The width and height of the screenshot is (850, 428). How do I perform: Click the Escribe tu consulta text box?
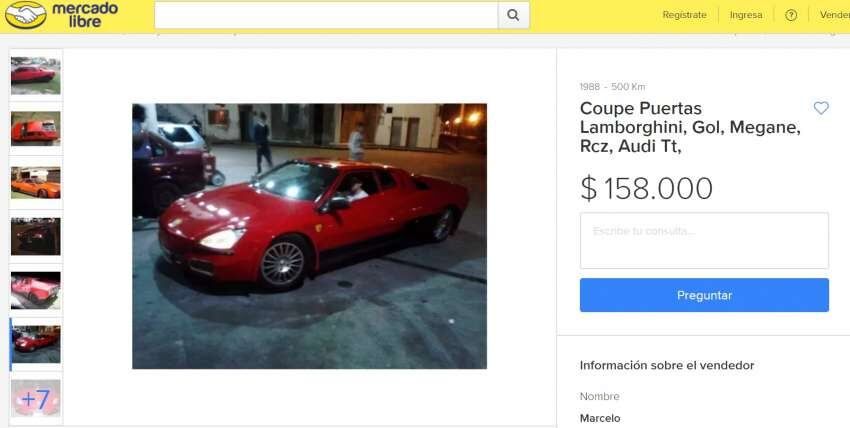704,241
